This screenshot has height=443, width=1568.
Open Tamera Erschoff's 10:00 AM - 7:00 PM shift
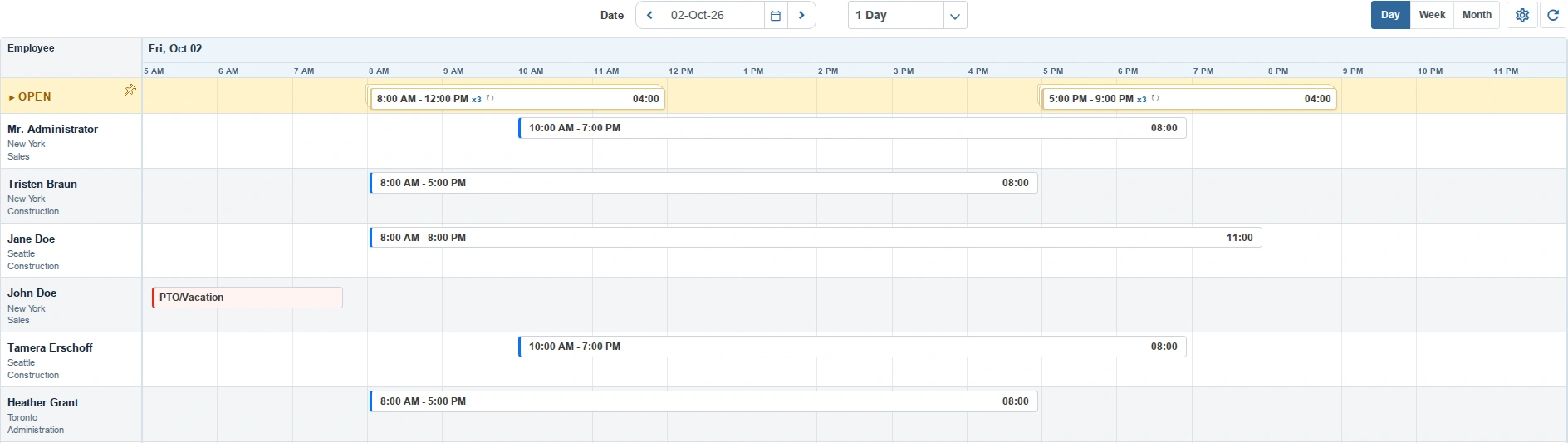point(852,347)
